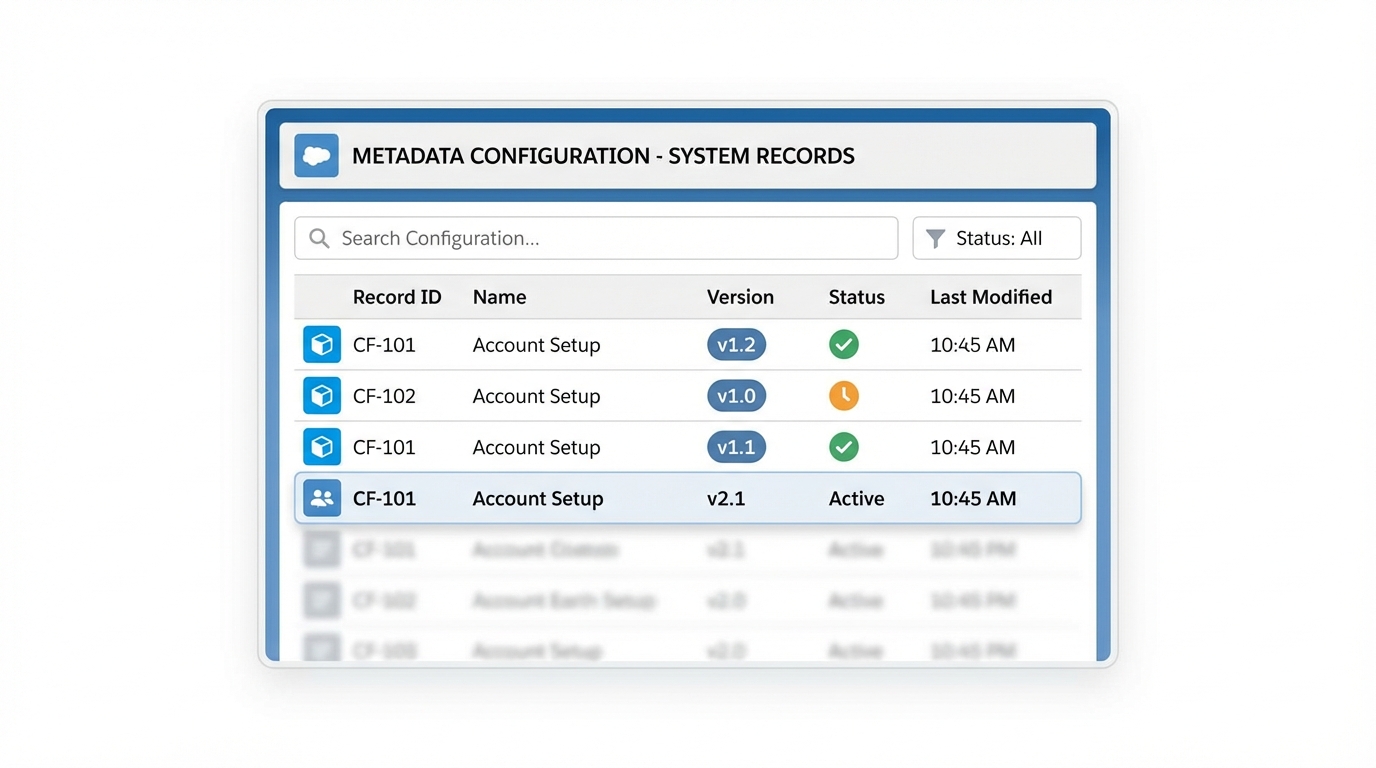
Task: Select the Name column header
Action: [x=499, y=297]
